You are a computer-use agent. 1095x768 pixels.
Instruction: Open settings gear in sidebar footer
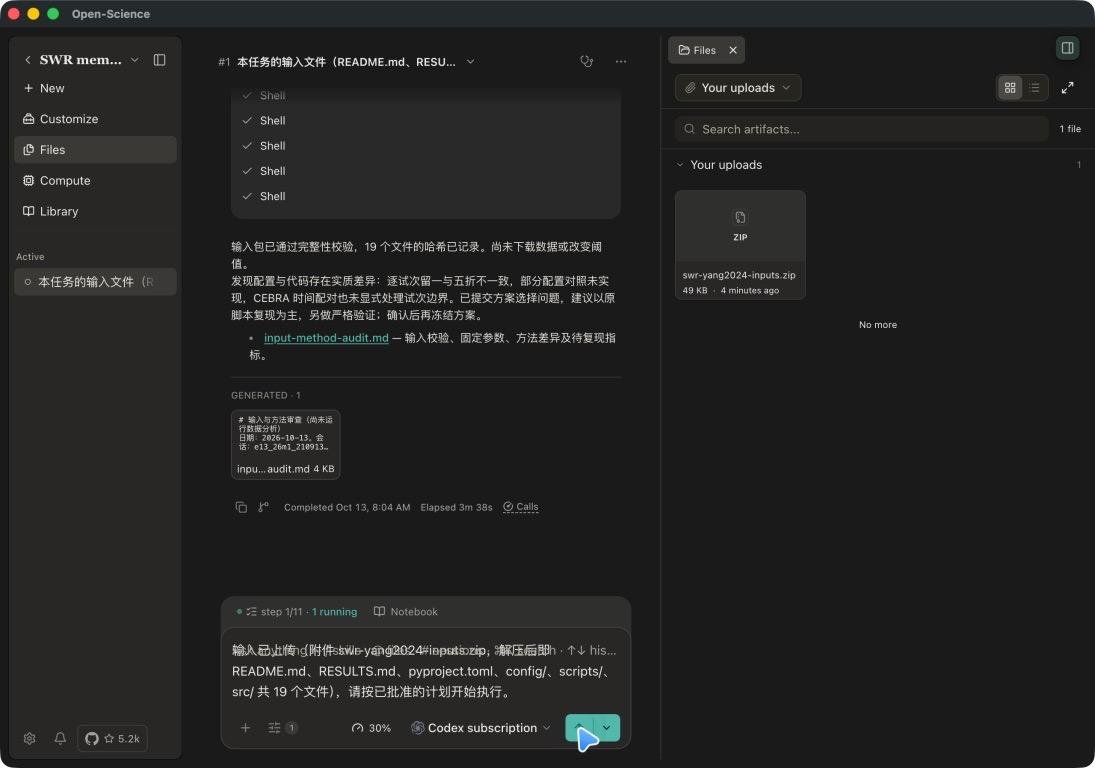[29, 738]
